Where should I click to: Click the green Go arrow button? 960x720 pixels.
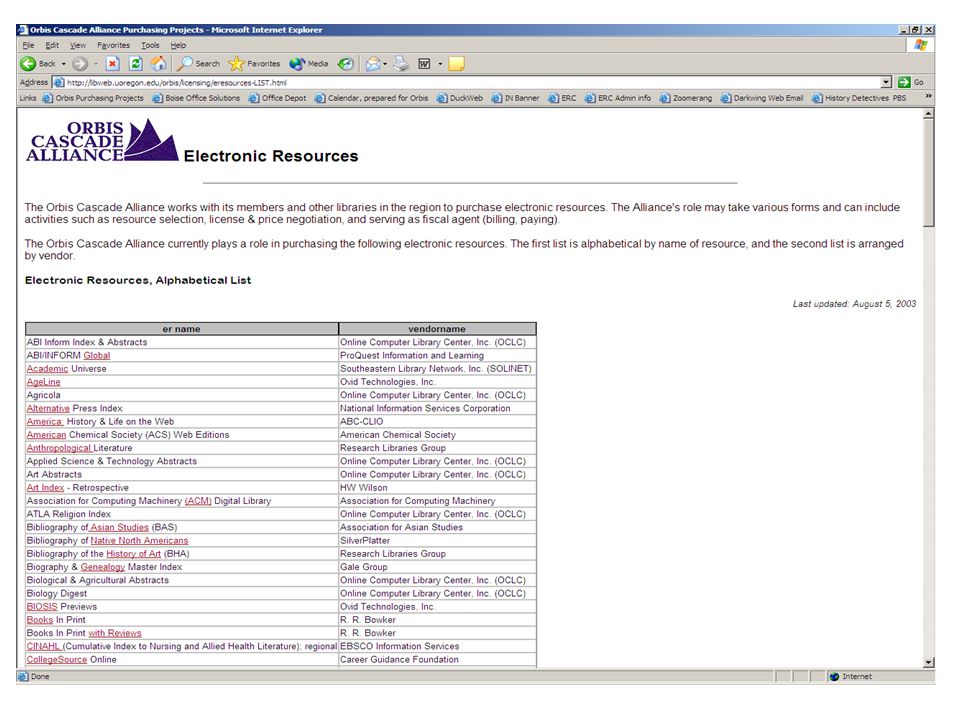click(x=904, y=82)
